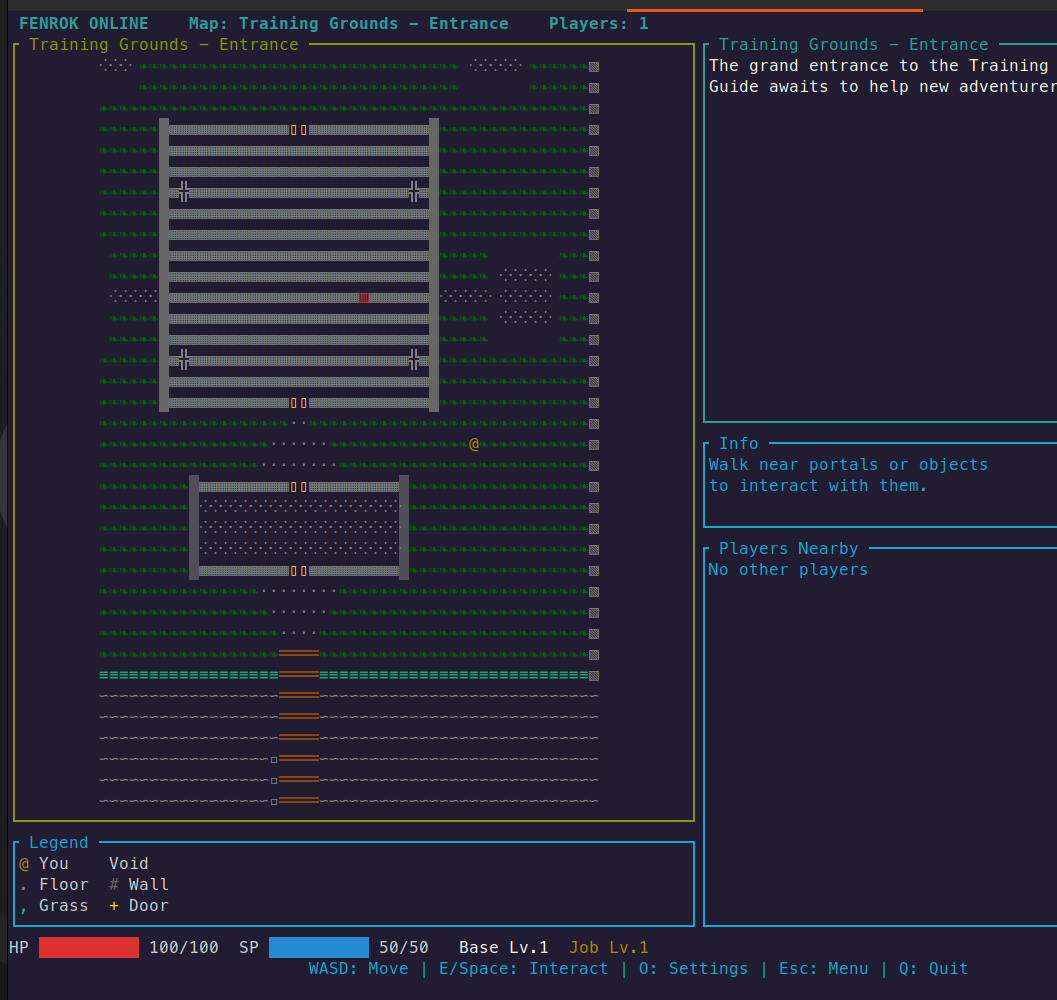Click the orange @ player character on the map

coord(474,444)
